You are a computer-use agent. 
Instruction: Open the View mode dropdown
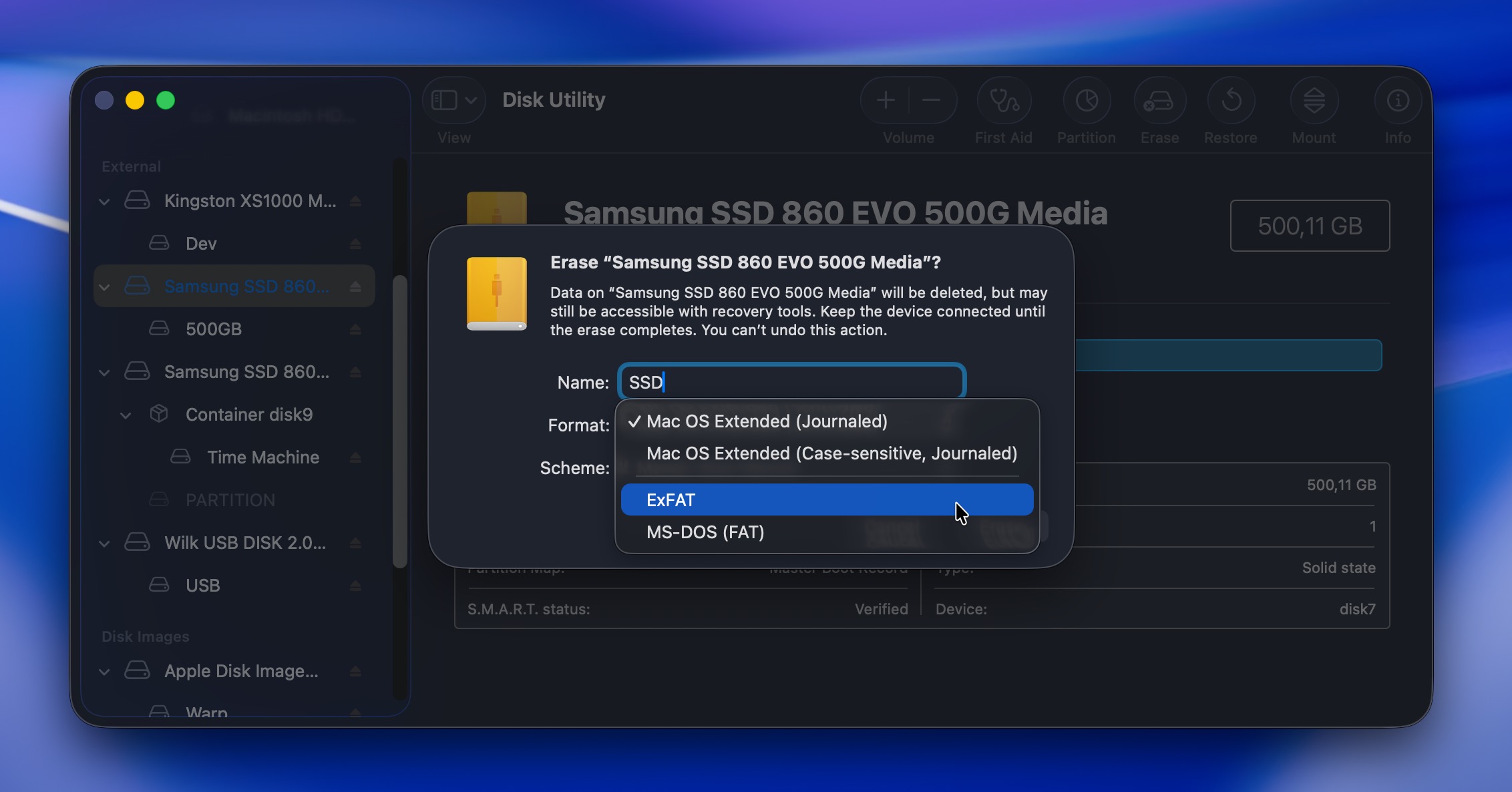[x=453, y=100]
